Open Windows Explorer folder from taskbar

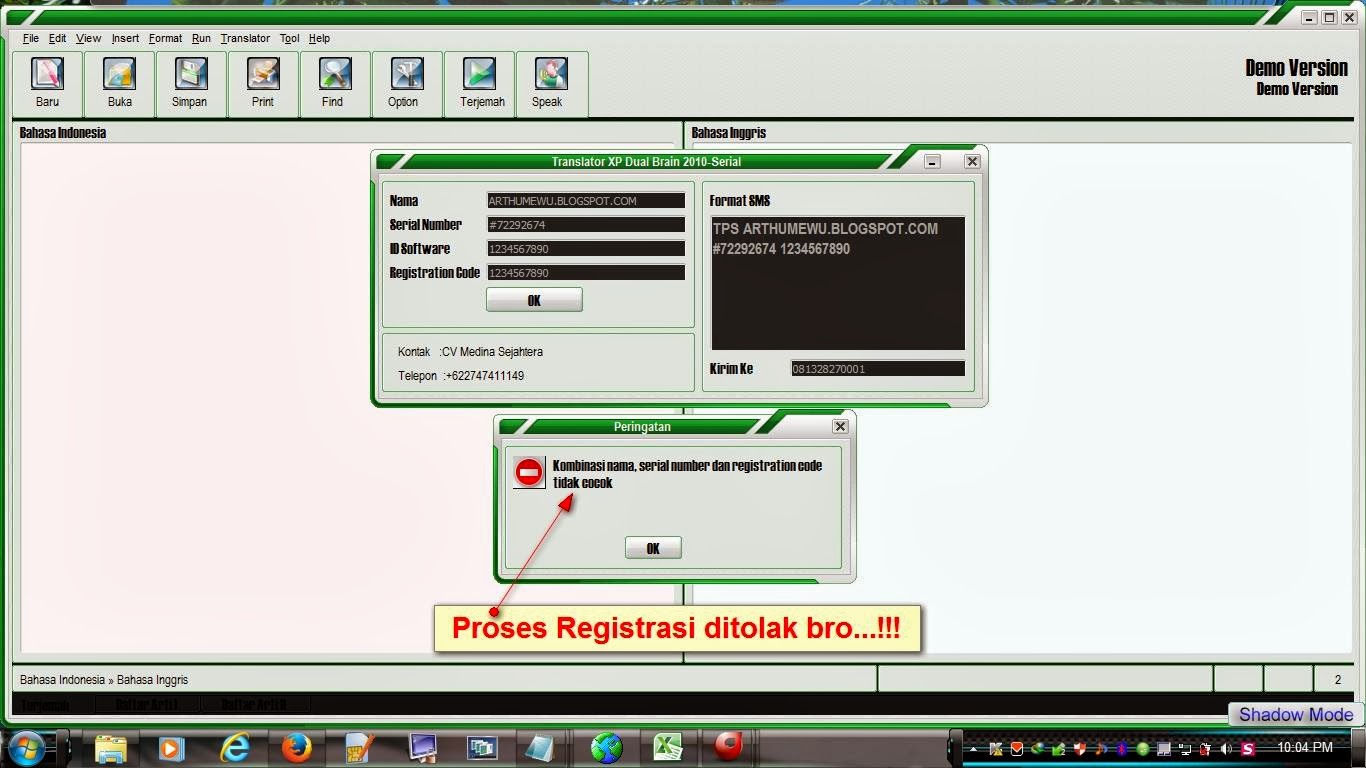[111, 748]
